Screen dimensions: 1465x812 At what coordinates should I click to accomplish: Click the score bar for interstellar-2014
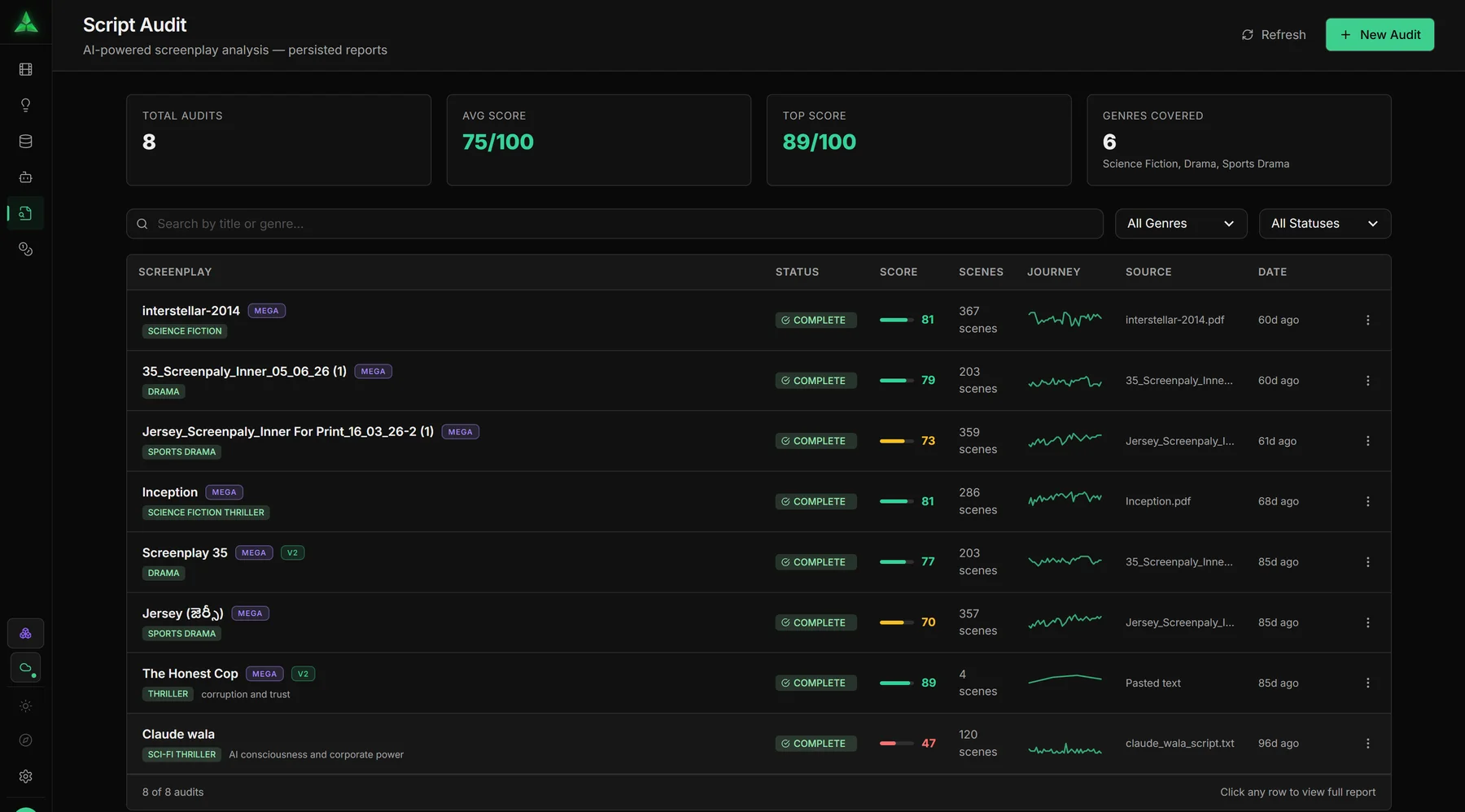896,320
